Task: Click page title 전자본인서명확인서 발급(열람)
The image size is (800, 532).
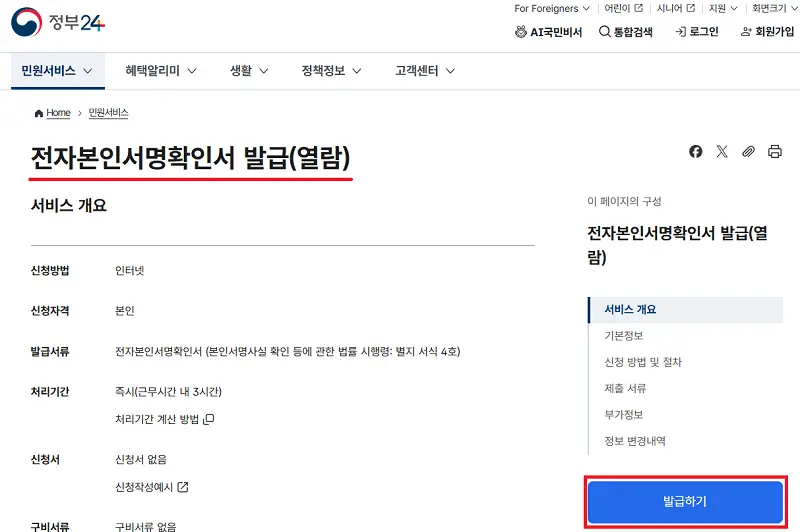Action: (190, 158)
